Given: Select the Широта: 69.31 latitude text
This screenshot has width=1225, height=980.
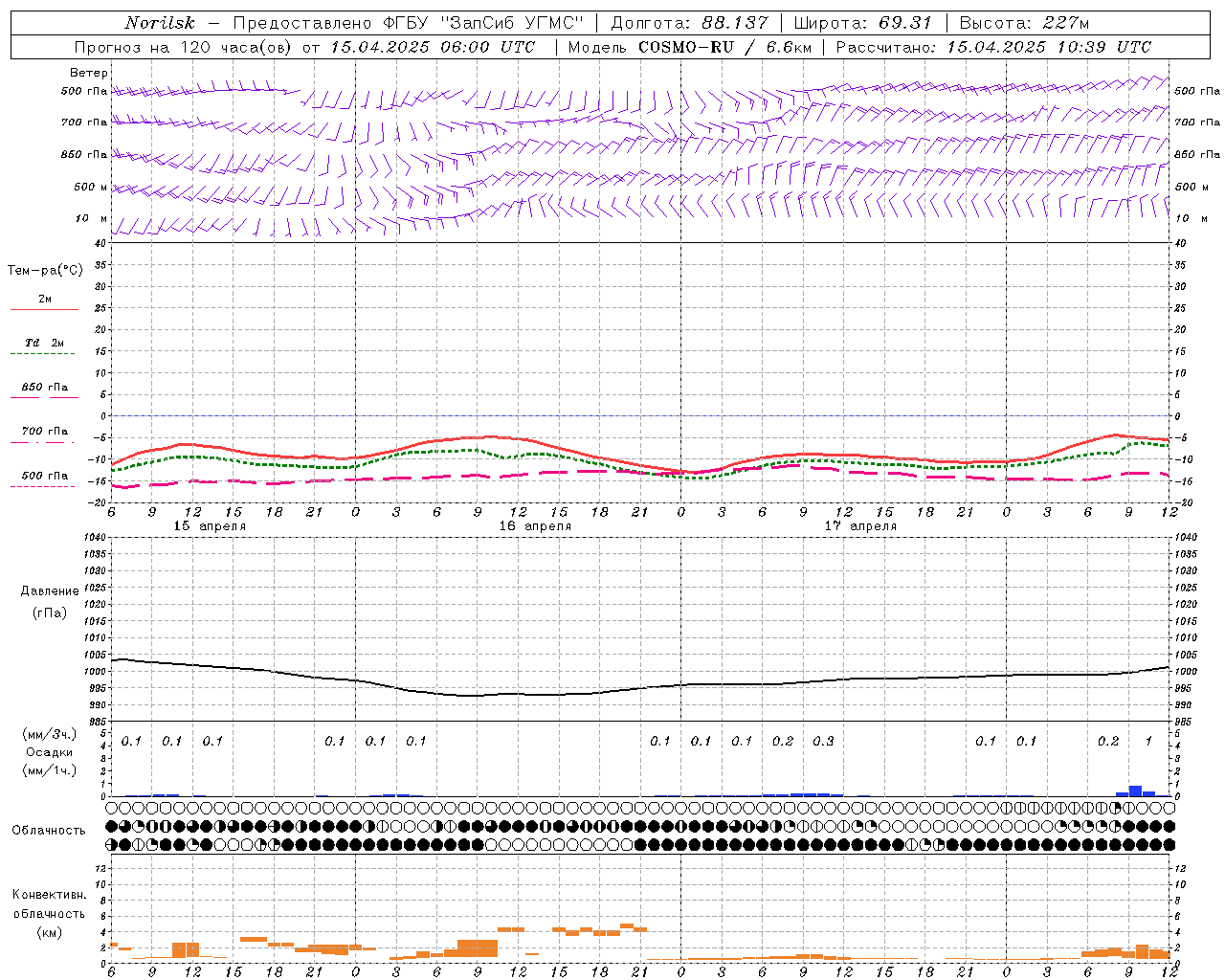Looking at the screenshot, I should [x=863, y=23].
